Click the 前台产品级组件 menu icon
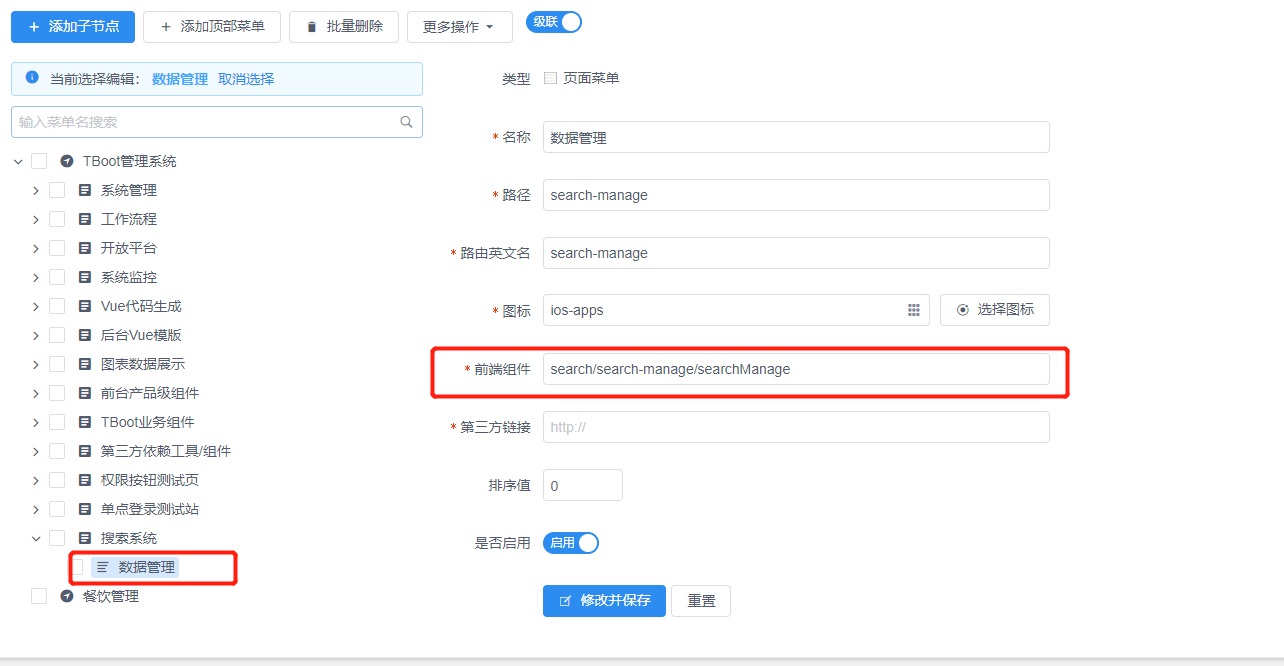The image size is (1284, 666). click(85, 393)
